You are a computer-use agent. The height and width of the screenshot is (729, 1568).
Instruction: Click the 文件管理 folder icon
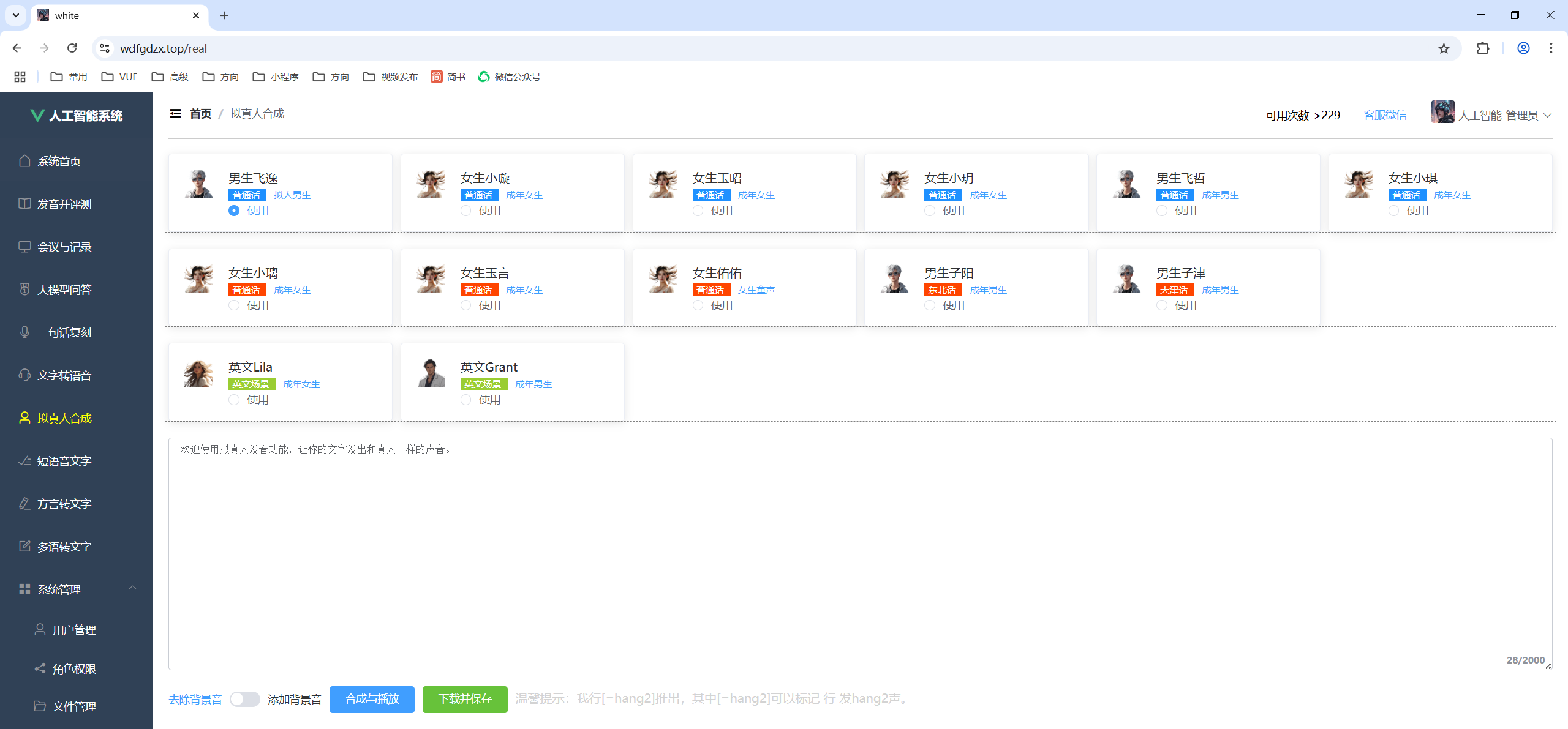coord(40,706)
